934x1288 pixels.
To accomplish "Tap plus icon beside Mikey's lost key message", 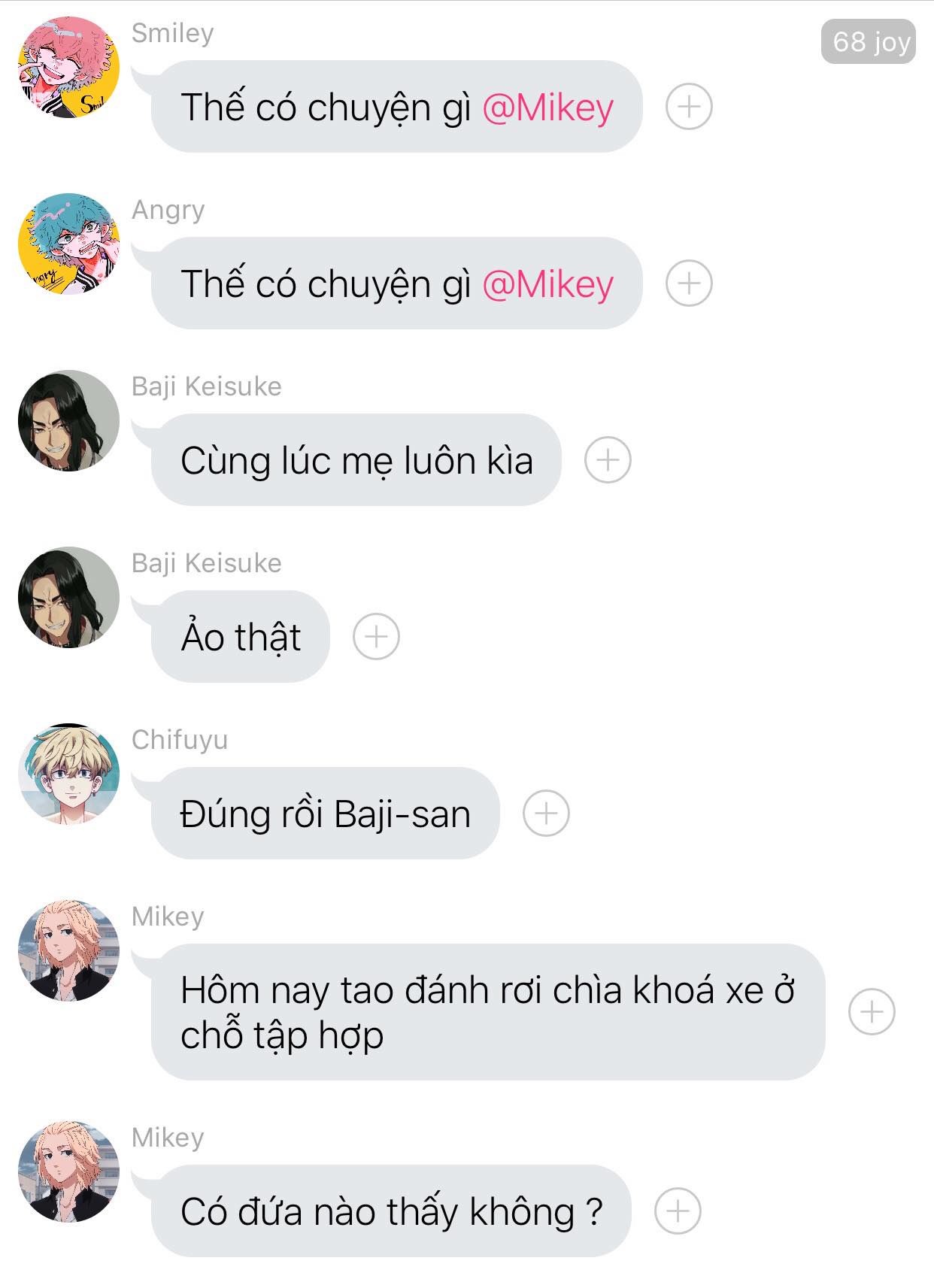I will (x=872, y=1012).
